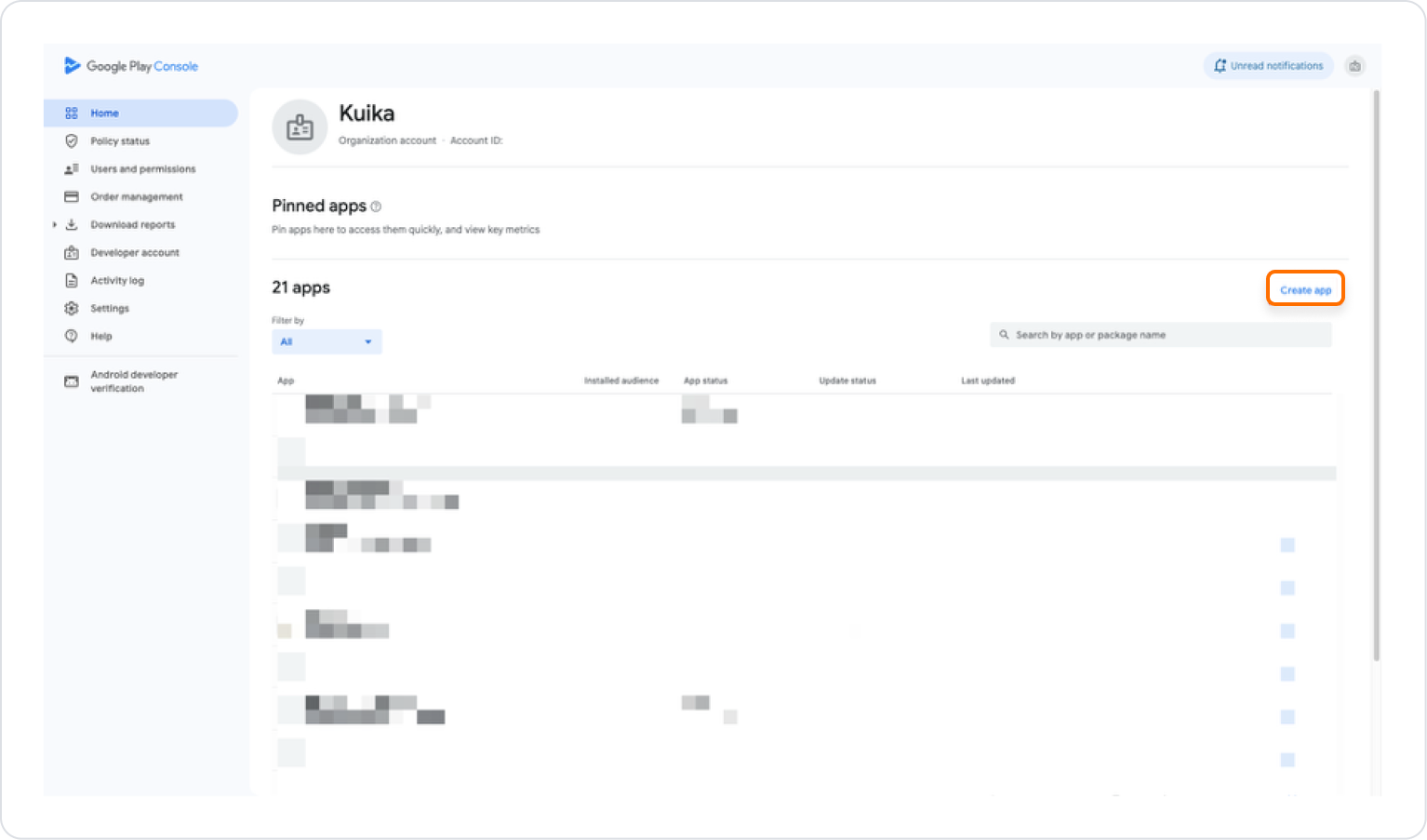This screenshot has height=840, width=1427.
Task: Click the Home grid icon in sidebar
Action: click(x=72, y=113)
